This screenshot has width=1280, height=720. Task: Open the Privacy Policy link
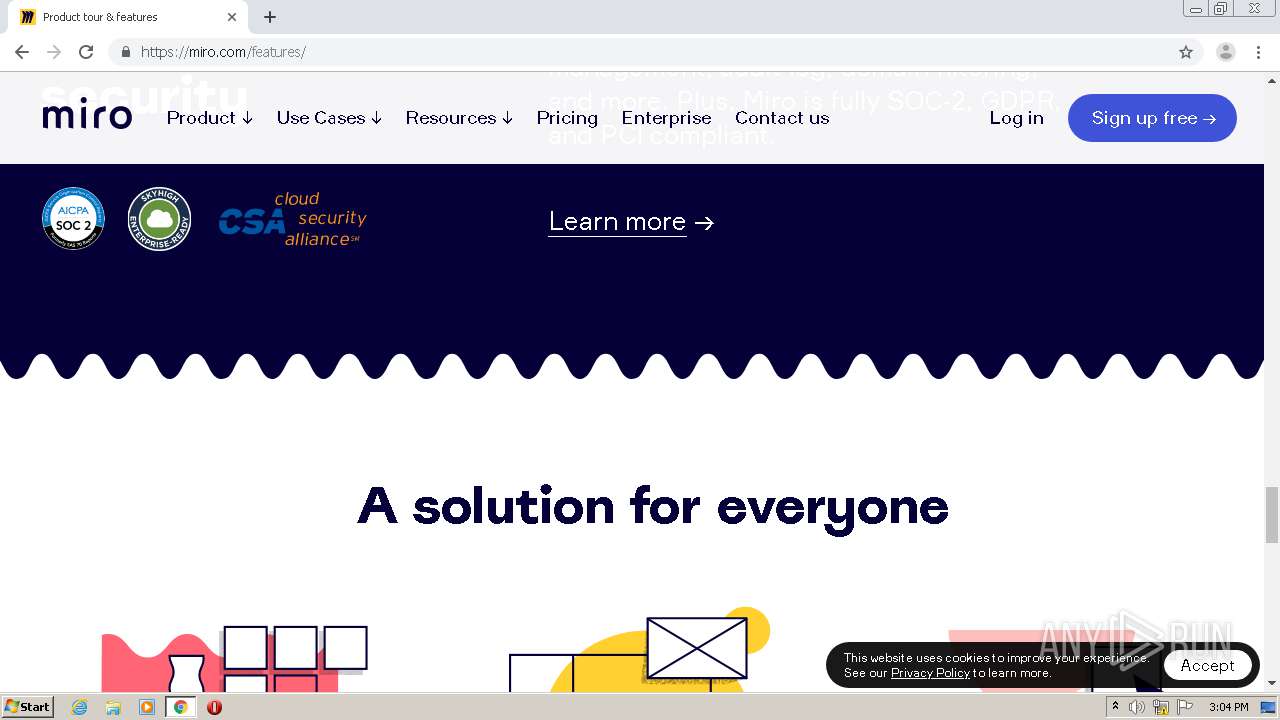[x=930, y=673]
